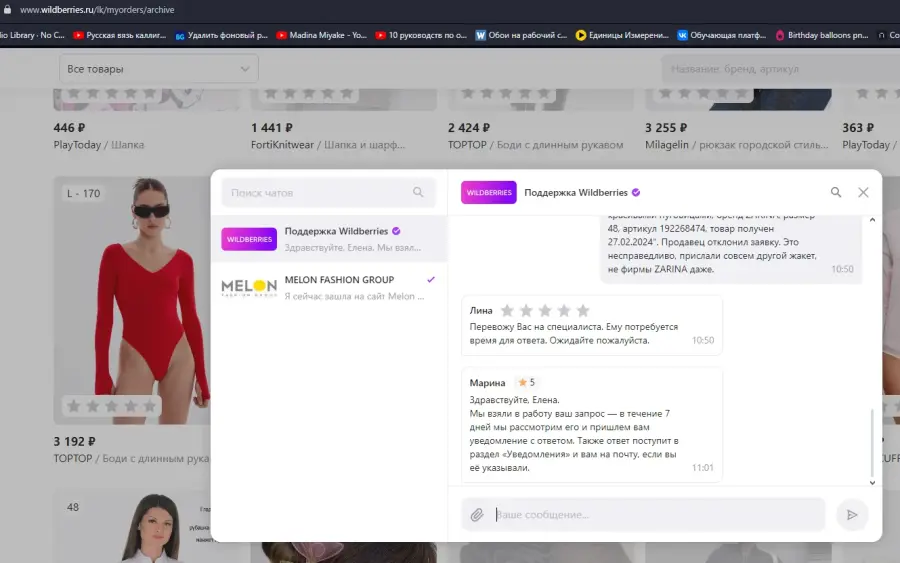This screenshot has height=563, width=900.
Task: Open Обучающая платформа VK bookmark
Action: tap(722, 35)
